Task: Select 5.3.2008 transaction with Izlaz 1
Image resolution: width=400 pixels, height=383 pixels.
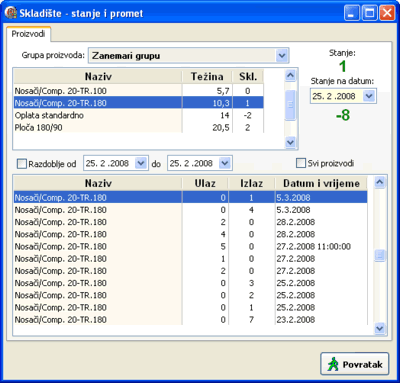Action: click(x=190, y=197)
